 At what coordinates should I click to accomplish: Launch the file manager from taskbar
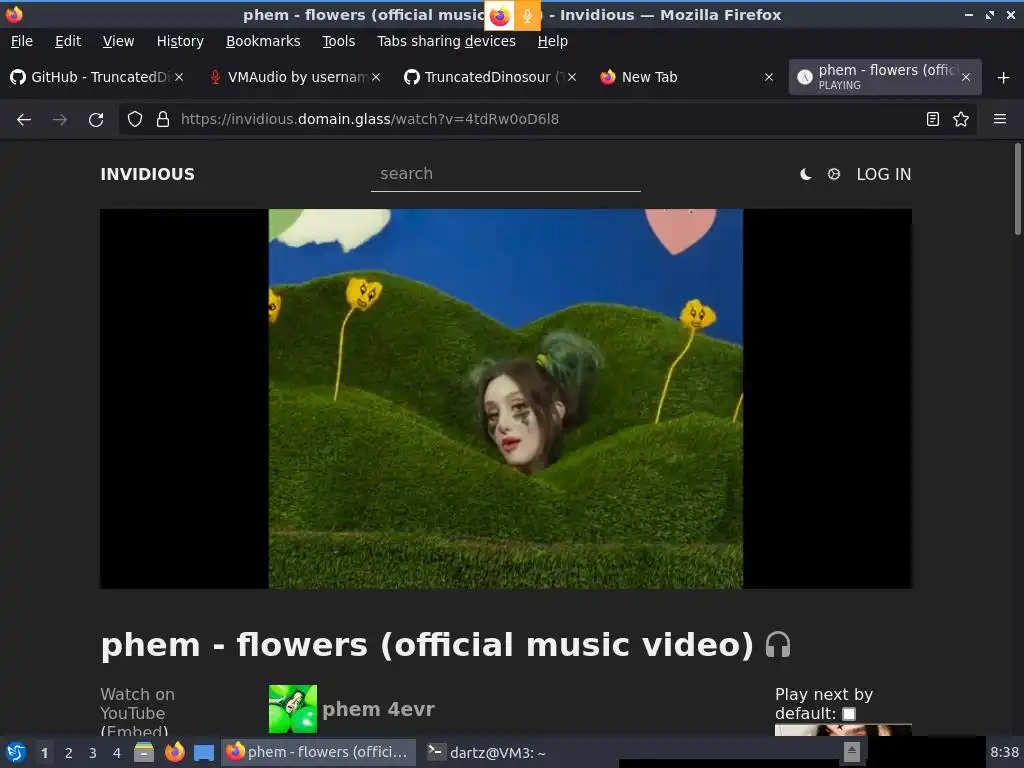[x=144, y=752]
